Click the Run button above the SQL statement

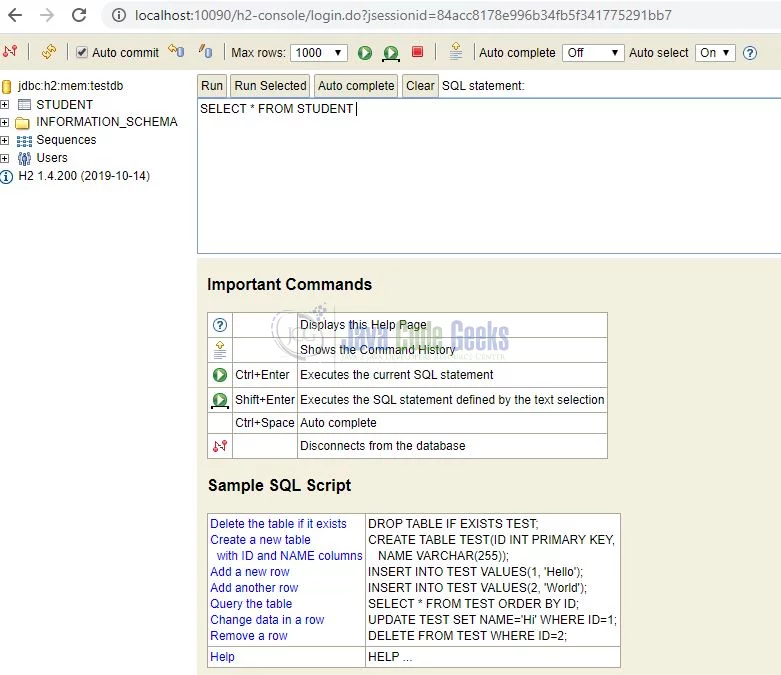tap(212, 86)
